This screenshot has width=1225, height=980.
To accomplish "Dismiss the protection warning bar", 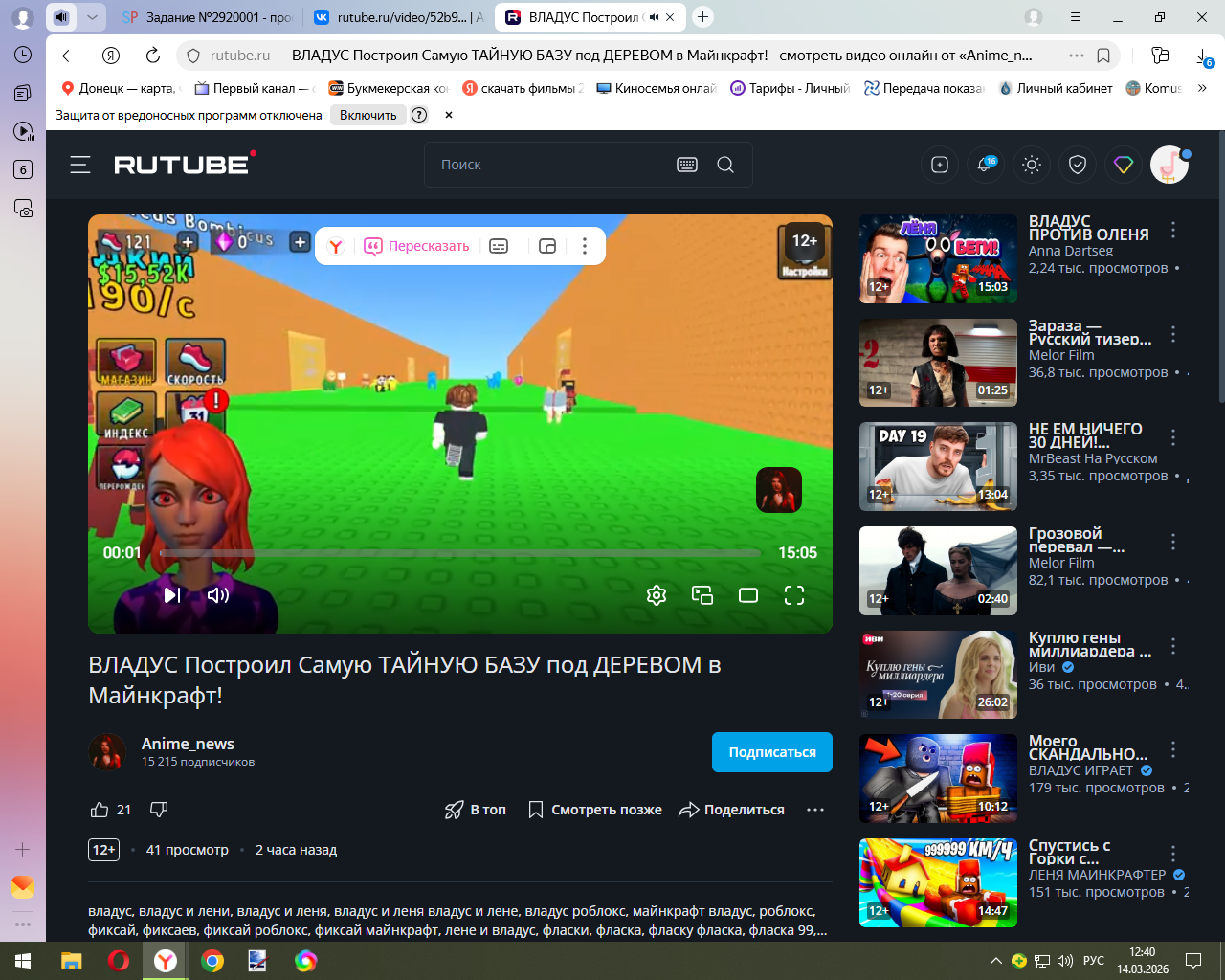I will 448,115.
